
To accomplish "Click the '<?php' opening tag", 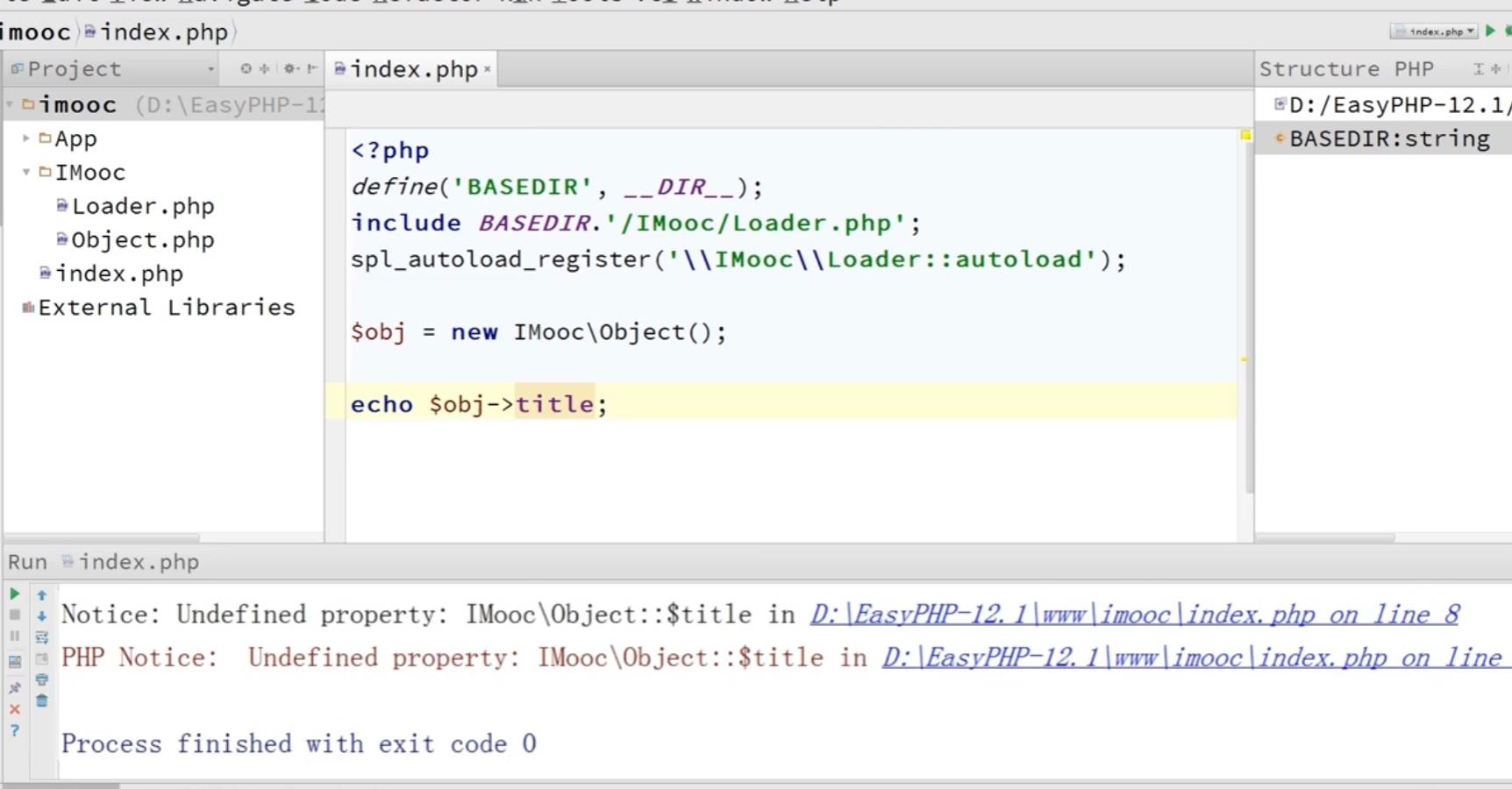I will pyautogui.click(x=390, y=151).
